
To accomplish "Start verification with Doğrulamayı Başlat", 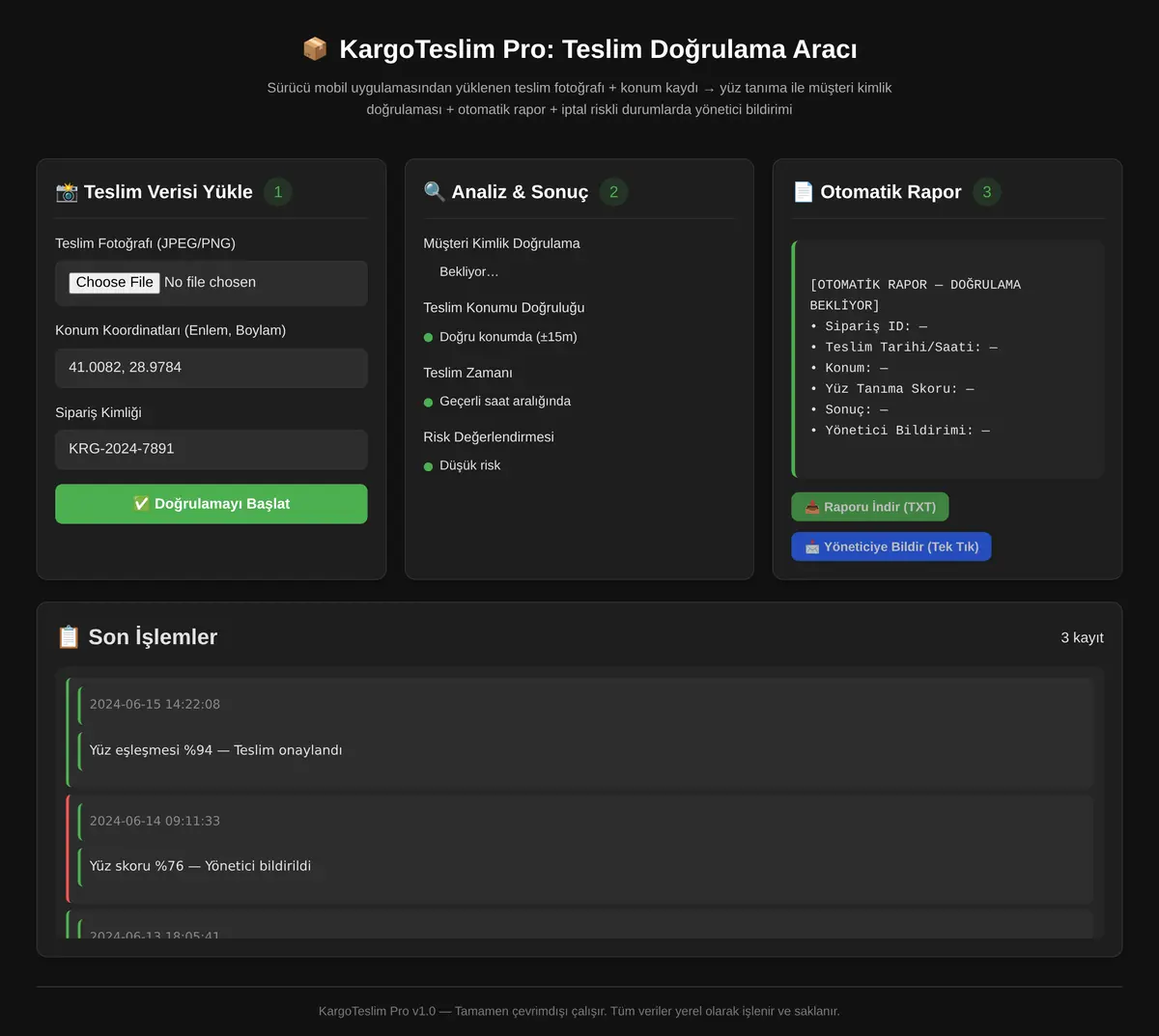I will tap(212, 504).
